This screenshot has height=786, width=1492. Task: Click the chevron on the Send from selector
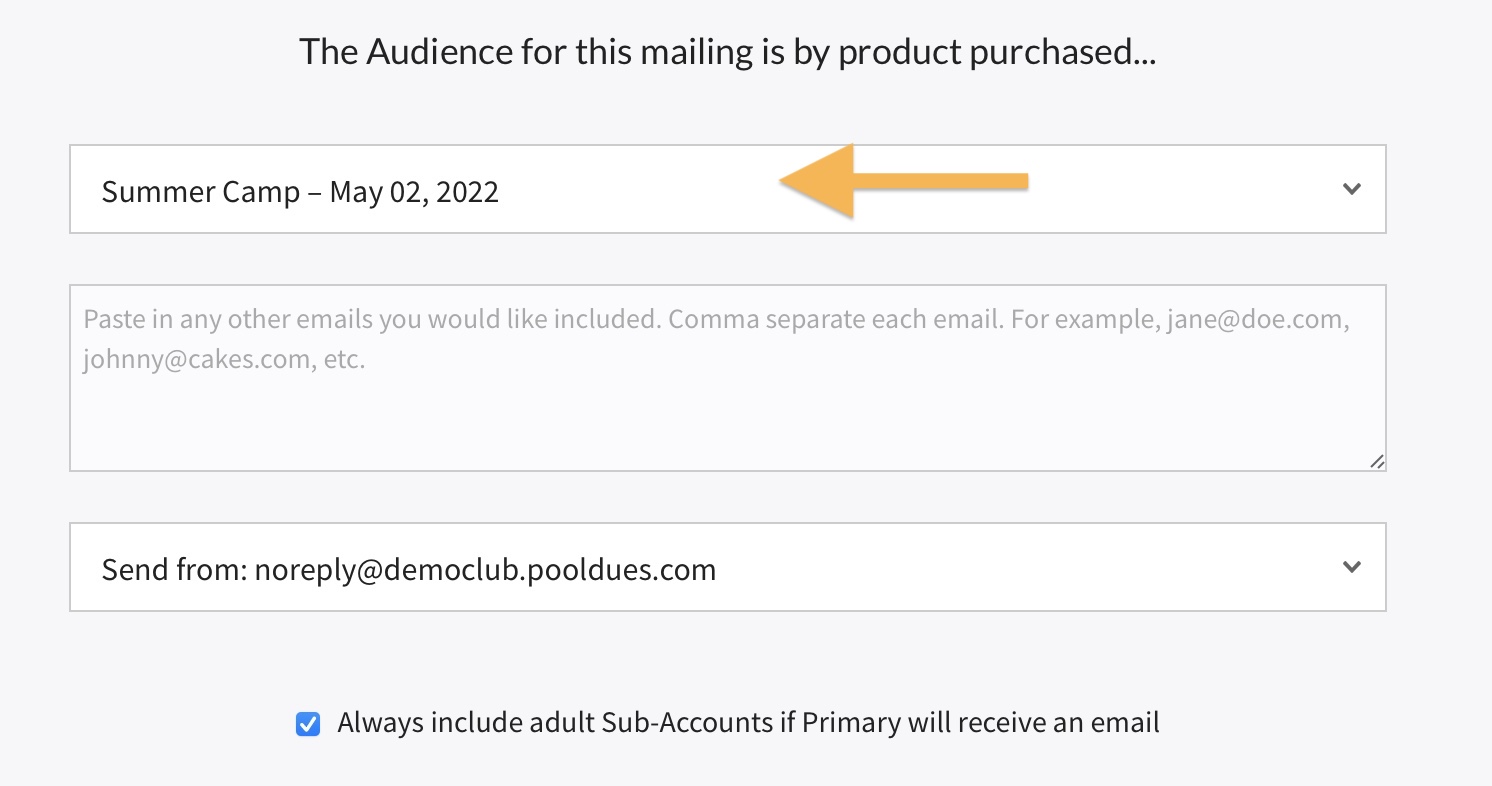1352,567
